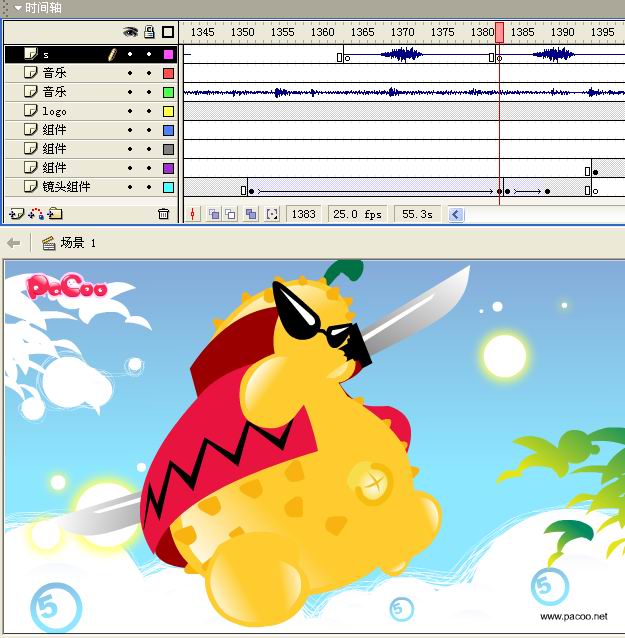Click frame 1365 on the timeline ruler
The image size is (625, 638).
(x=362, y=32)
